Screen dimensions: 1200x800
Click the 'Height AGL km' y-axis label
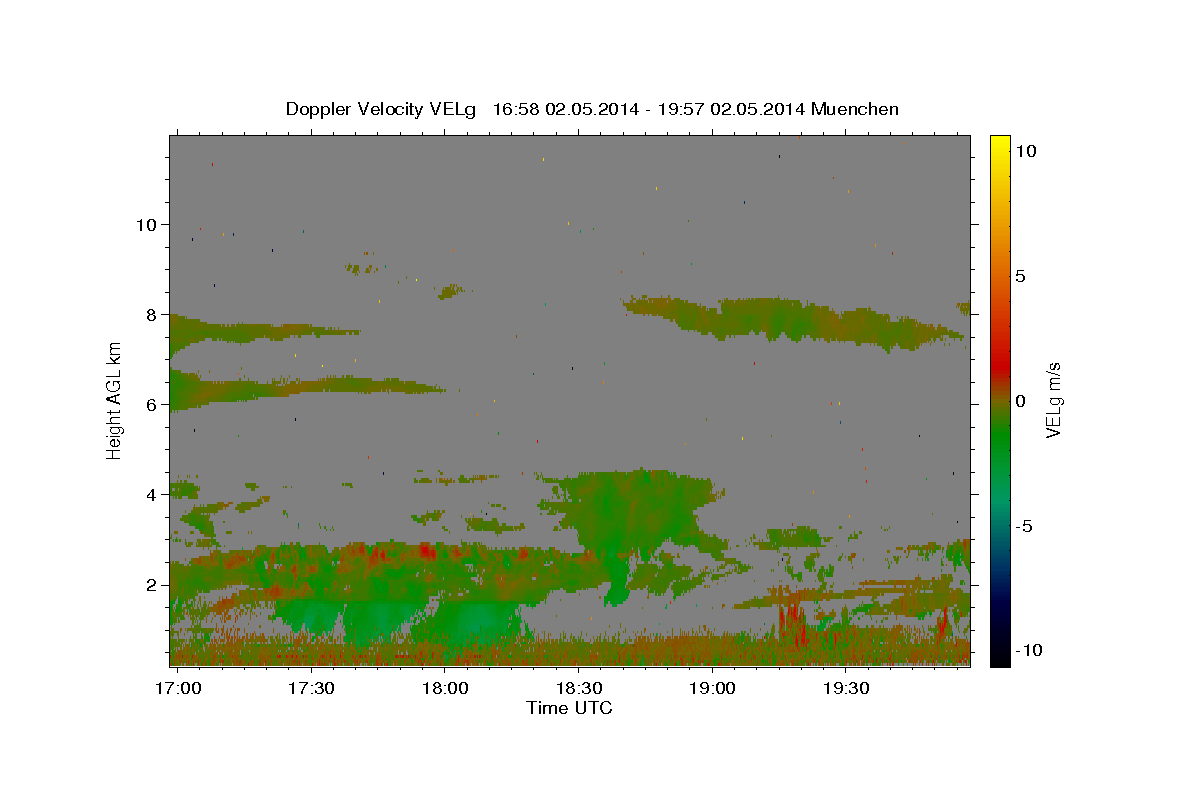pyautogui.click(x=114, y=399)
